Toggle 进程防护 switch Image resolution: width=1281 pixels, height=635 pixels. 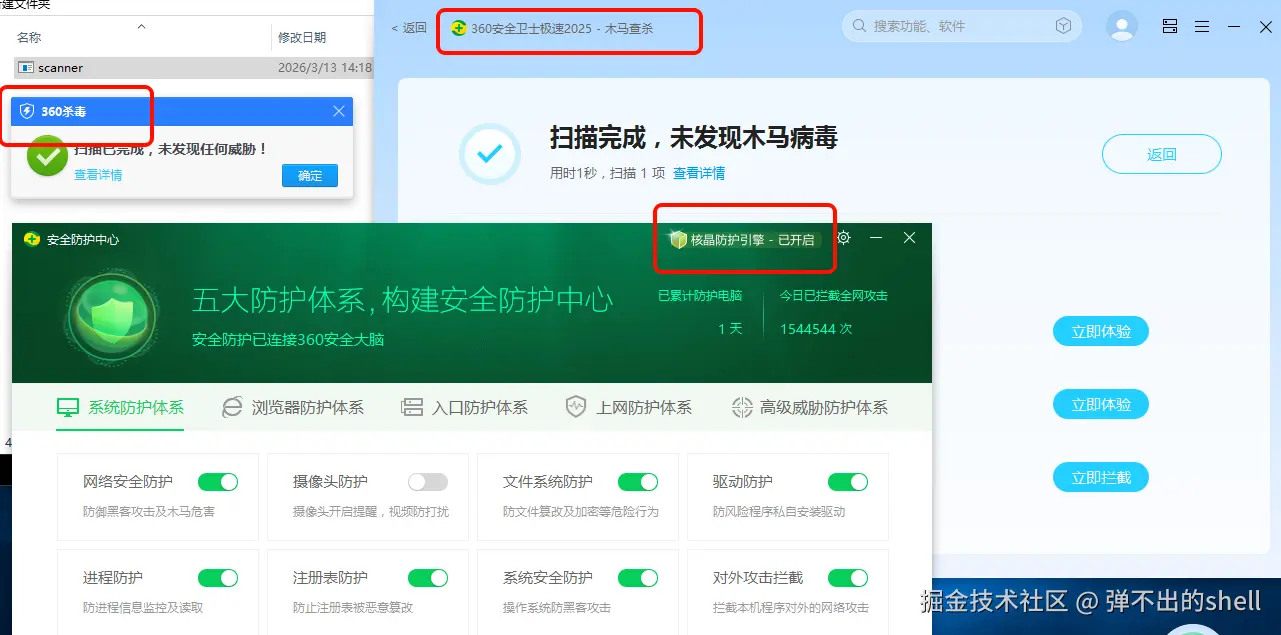pyautogui.click(x=218, y=578)
